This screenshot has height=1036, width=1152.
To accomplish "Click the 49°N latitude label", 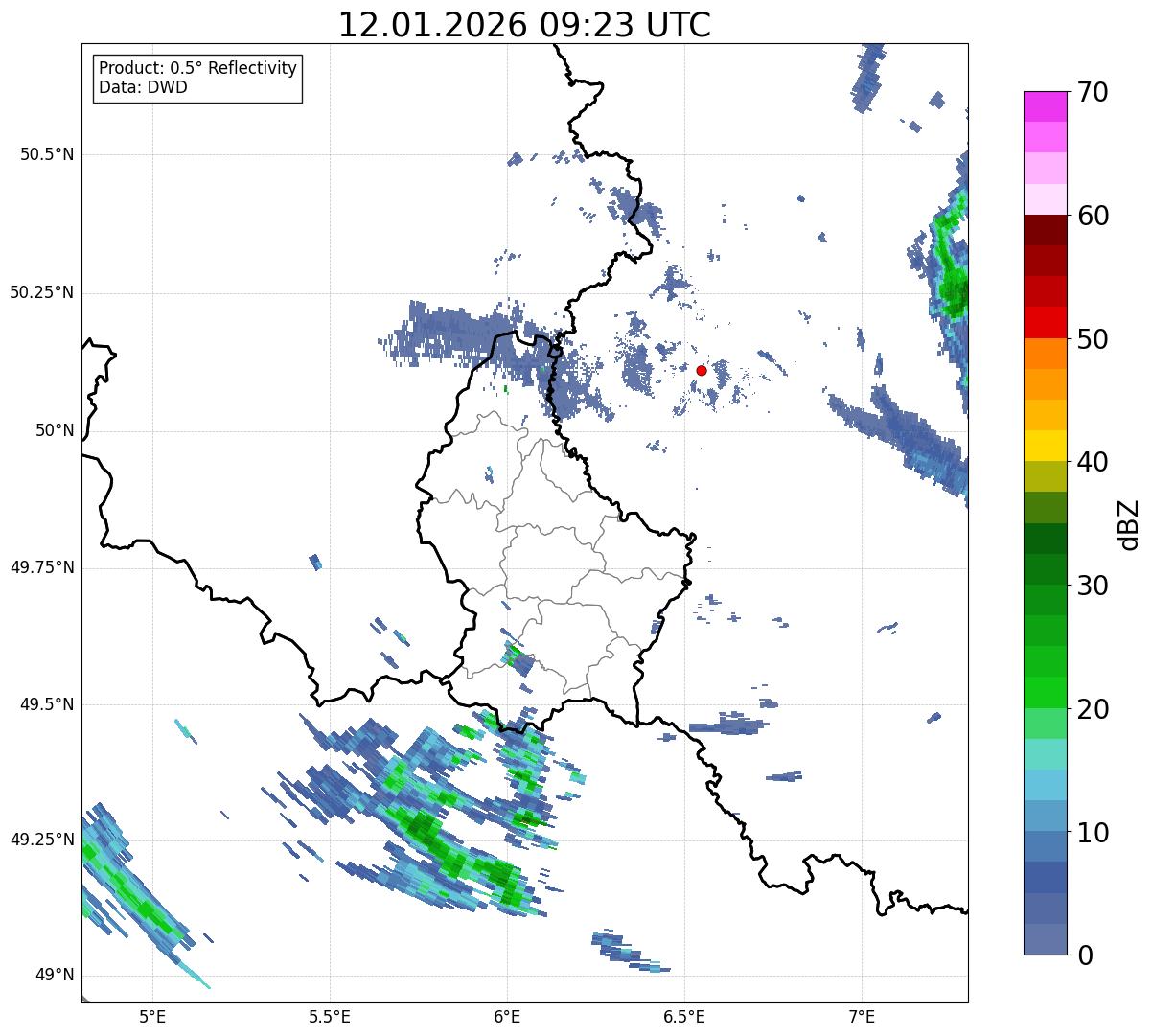I will (x=55, y=976).
